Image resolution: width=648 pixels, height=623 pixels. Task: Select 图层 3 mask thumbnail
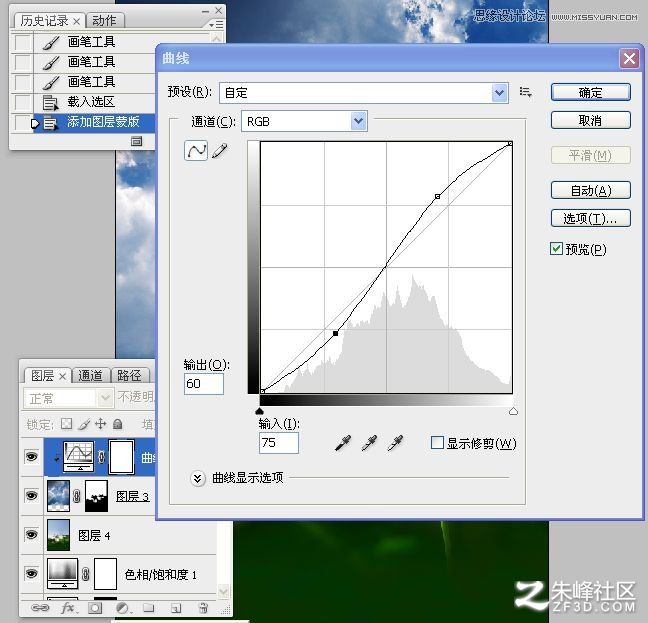click(97, 495)
